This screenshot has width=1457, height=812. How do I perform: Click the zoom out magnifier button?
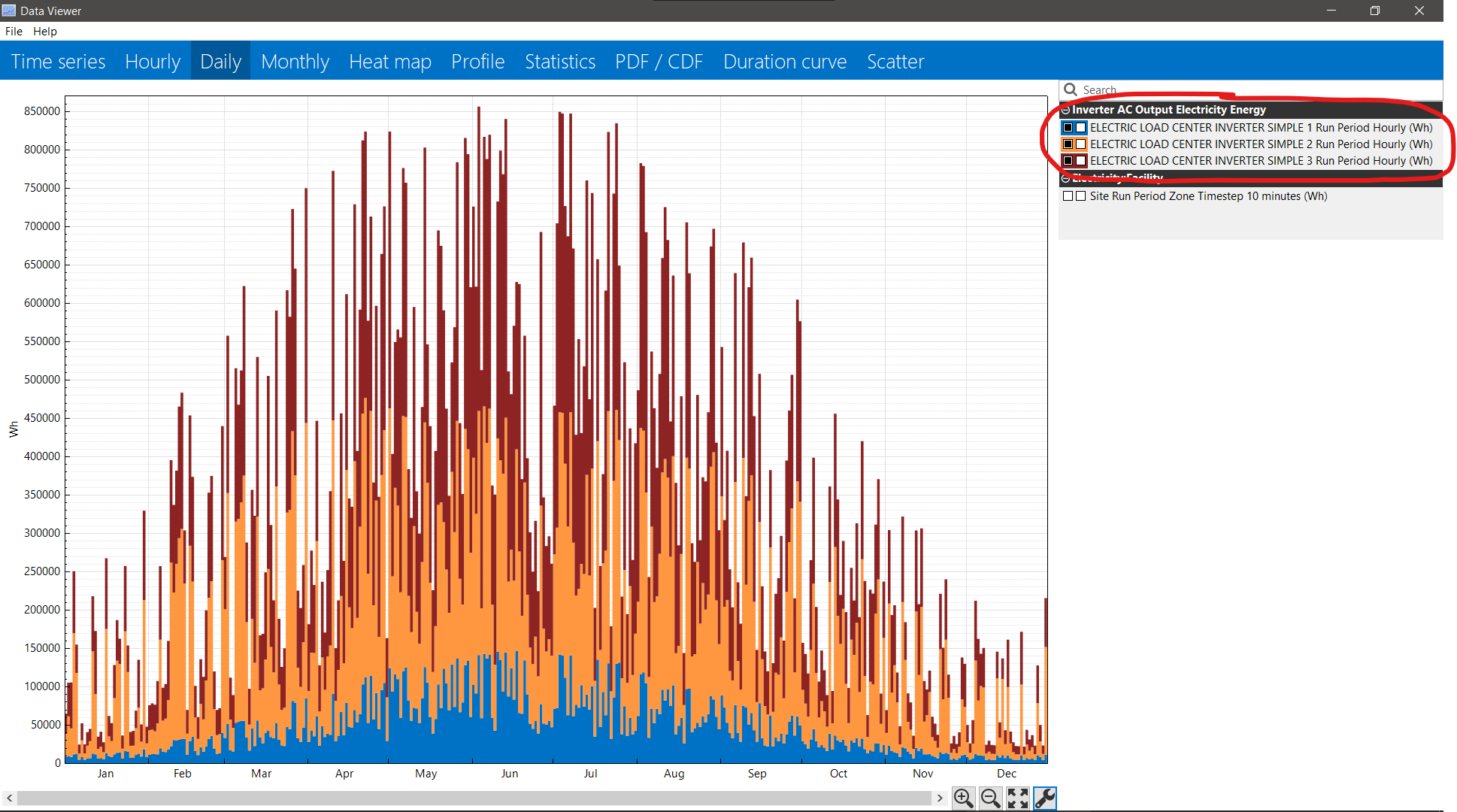(x=990, y=798)
